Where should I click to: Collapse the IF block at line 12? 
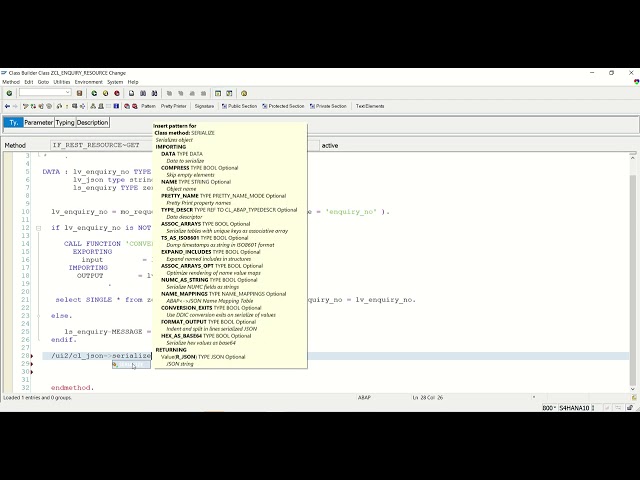(x=38, y=228)
